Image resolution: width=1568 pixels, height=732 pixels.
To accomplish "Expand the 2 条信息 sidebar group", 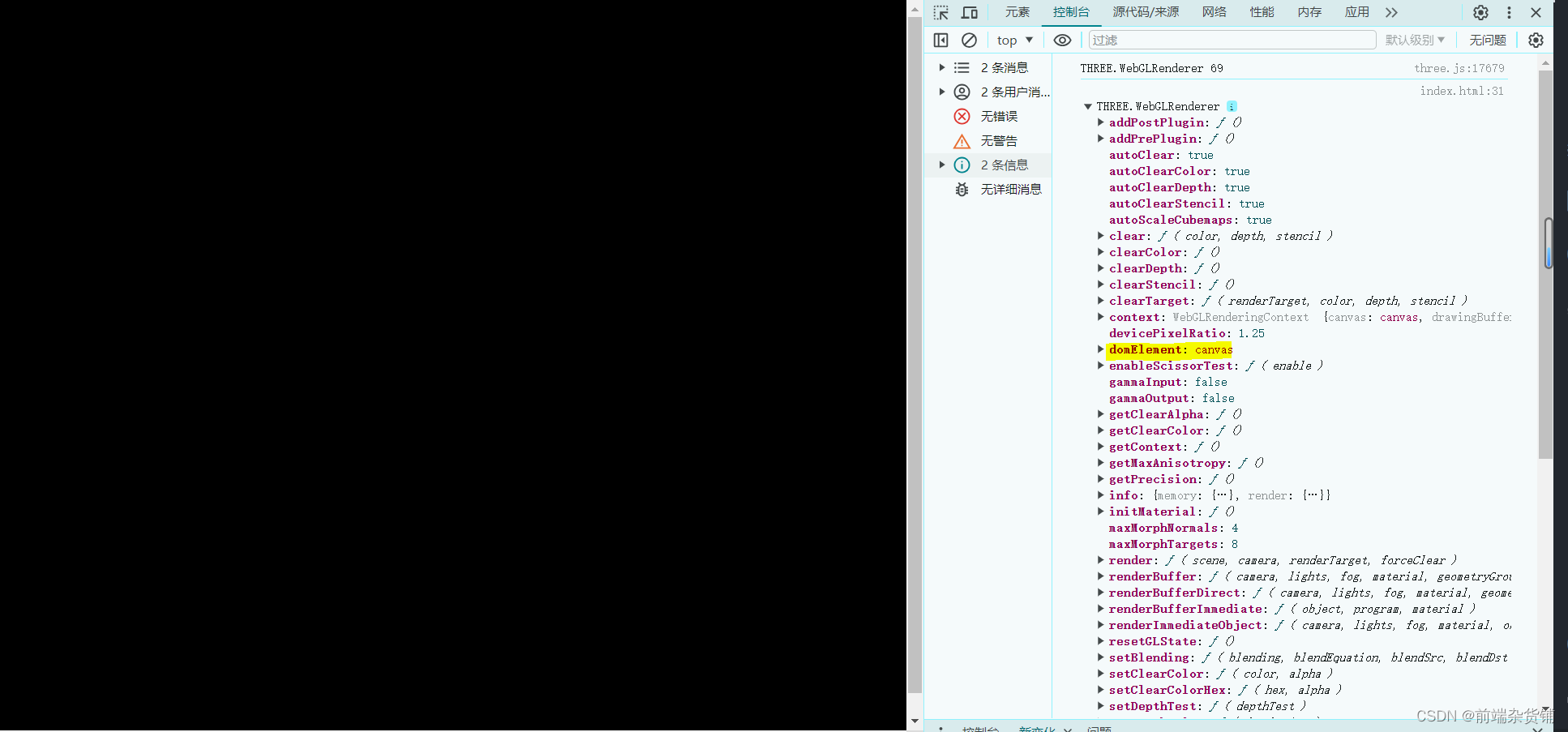I will click(941, 165).
